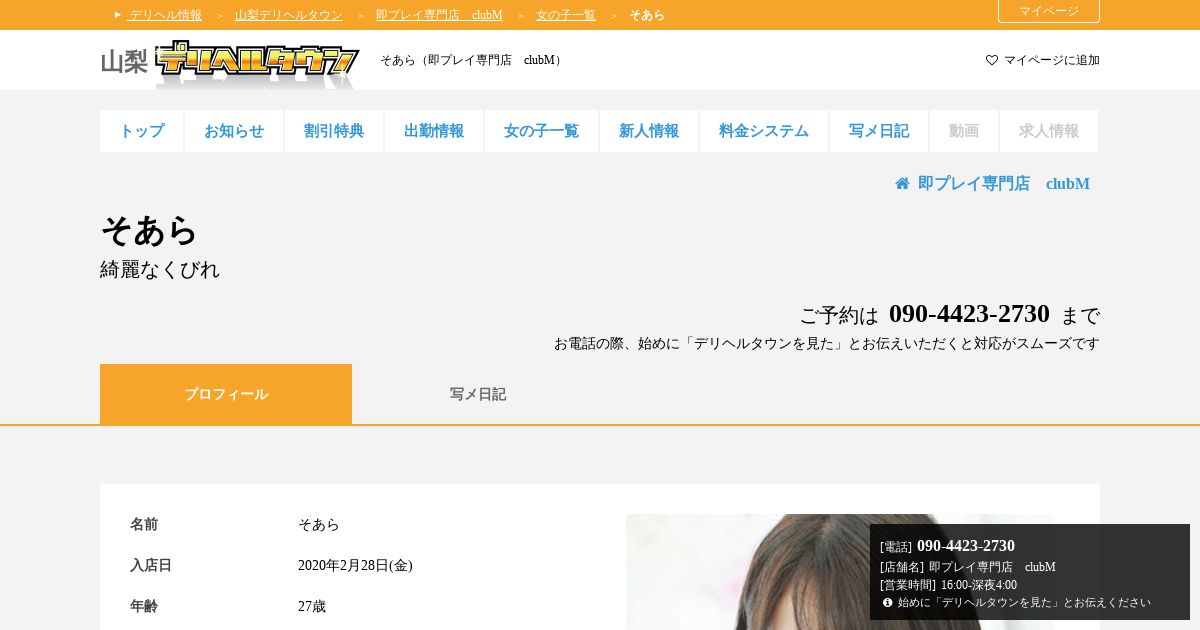Open the 出勤情報 menu item

click(434, 131)
